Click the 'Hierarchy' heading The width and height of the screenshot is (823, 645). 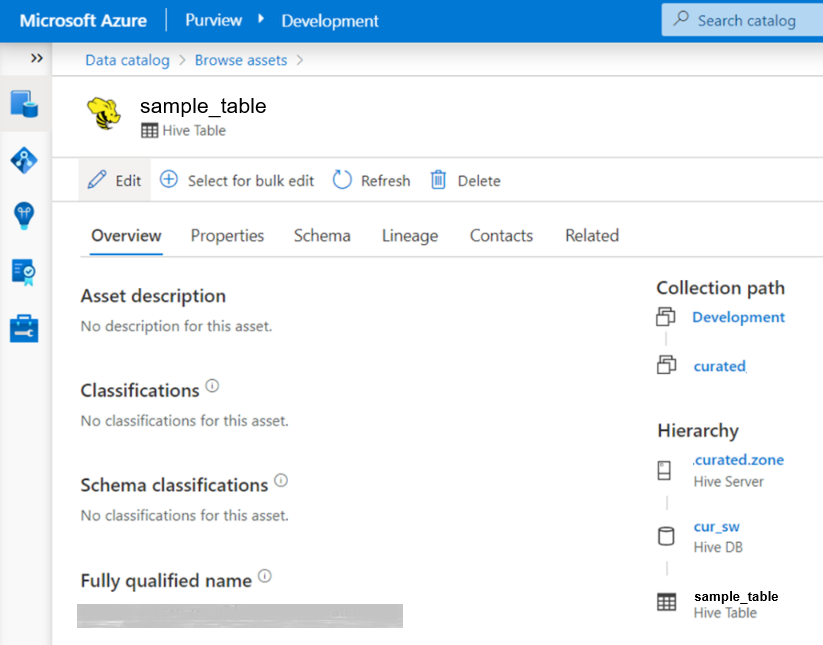click(698, 430)
